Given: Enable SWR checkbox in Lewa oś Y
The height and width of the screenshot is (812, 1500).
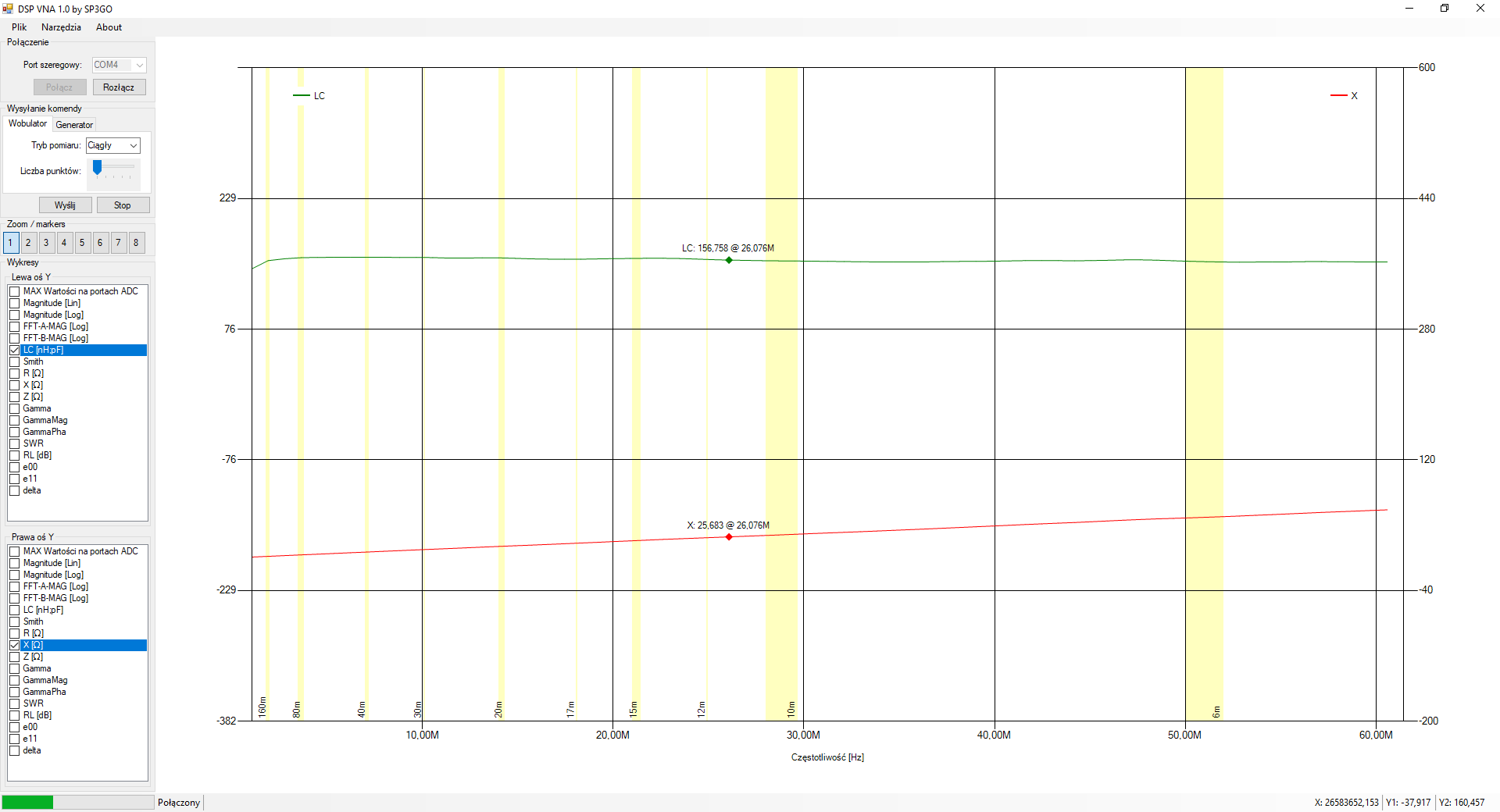Looking at the screenshot, I should click(15, 443).
